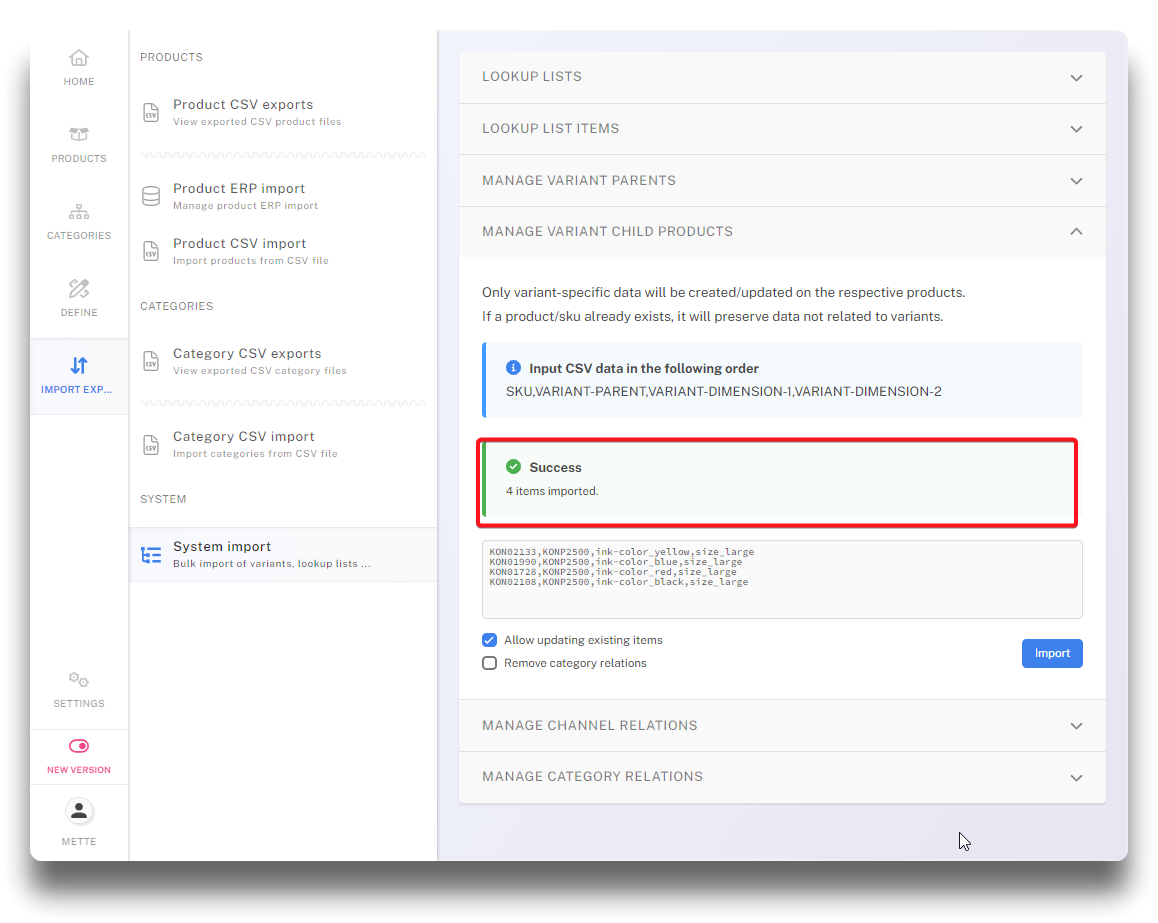Enable Remove category relations checkbox

point(490,663)
